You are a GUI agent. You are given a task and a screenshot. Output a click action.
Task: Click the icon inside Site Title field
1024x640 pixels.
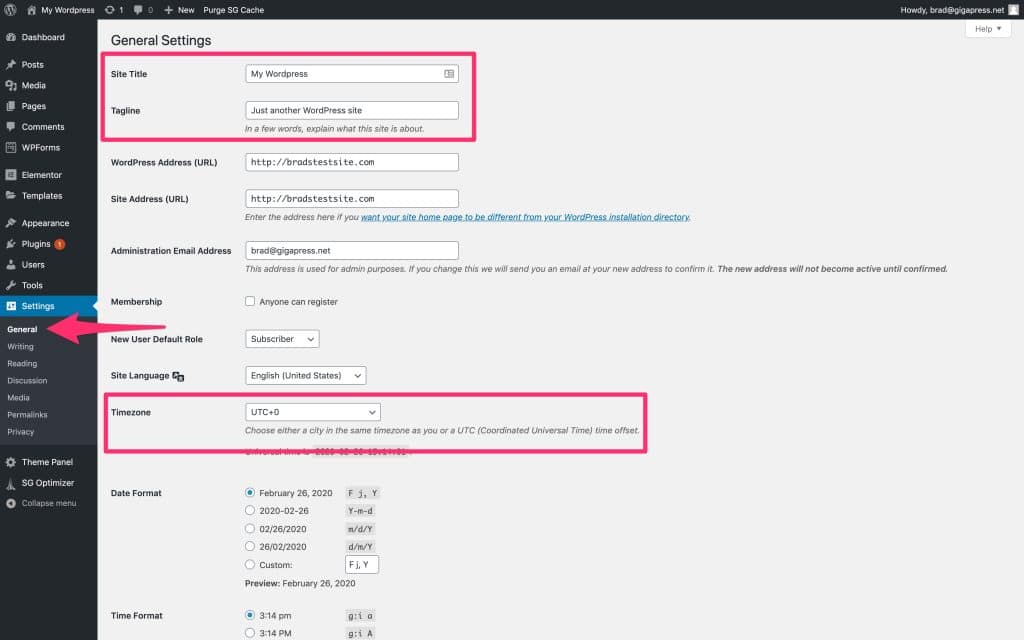(x=449, y=74)
